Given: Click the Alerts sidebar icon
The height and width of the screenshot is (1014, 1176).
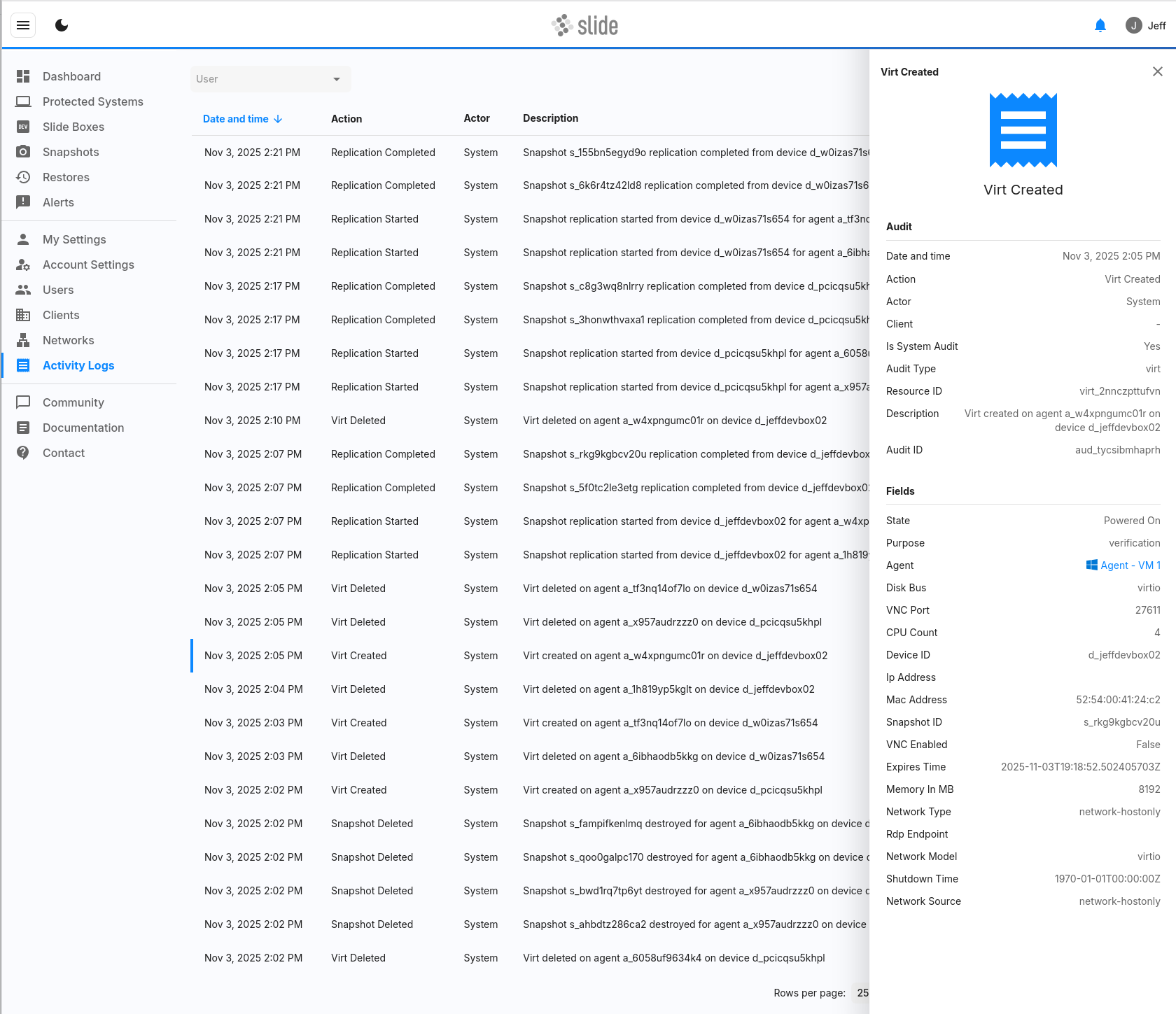Looking at the screenshot, I should tap(23, 202).
